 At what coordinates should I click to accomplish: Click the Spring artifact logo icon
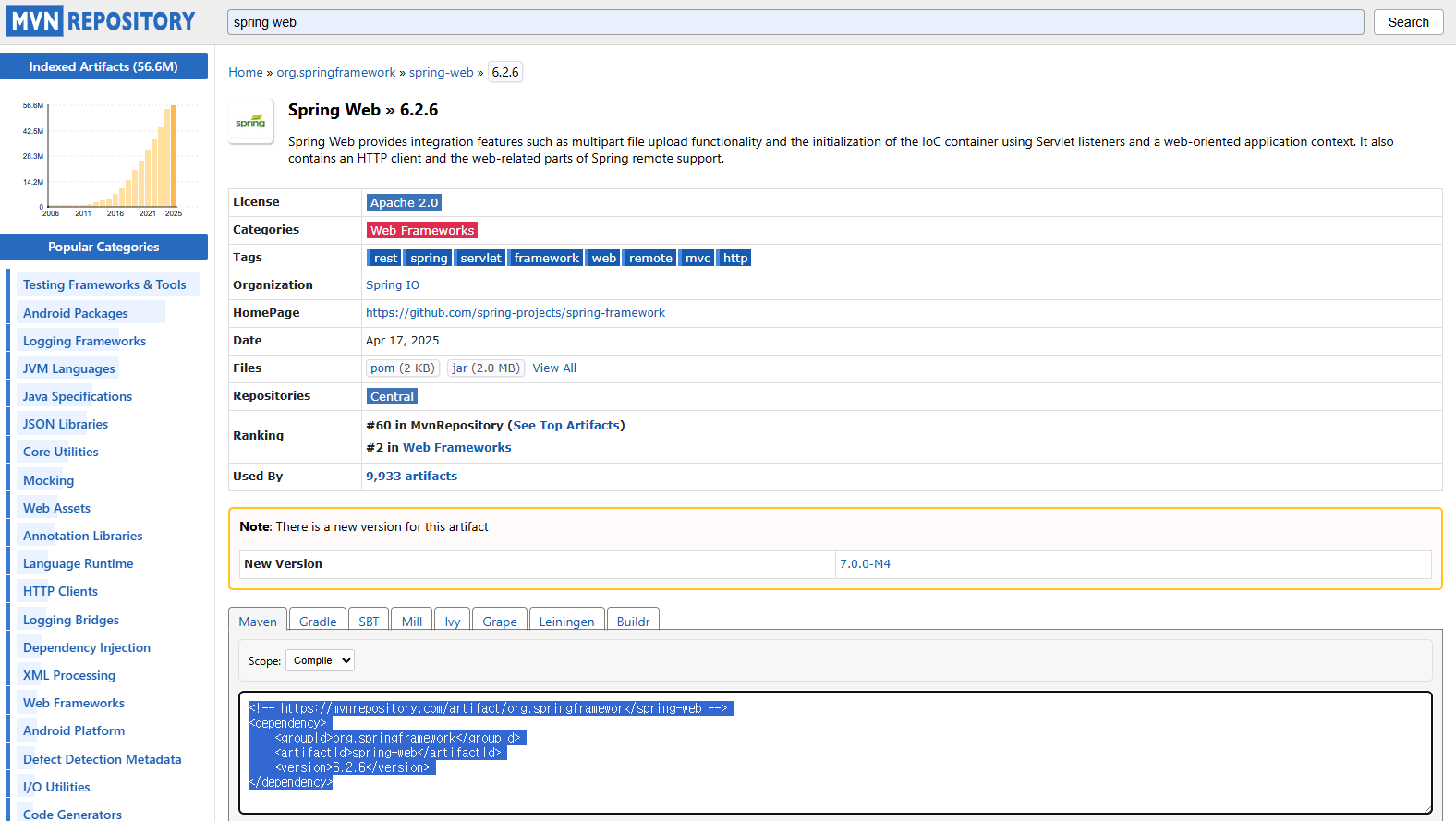pyautogui.click(x=250, y=121)
